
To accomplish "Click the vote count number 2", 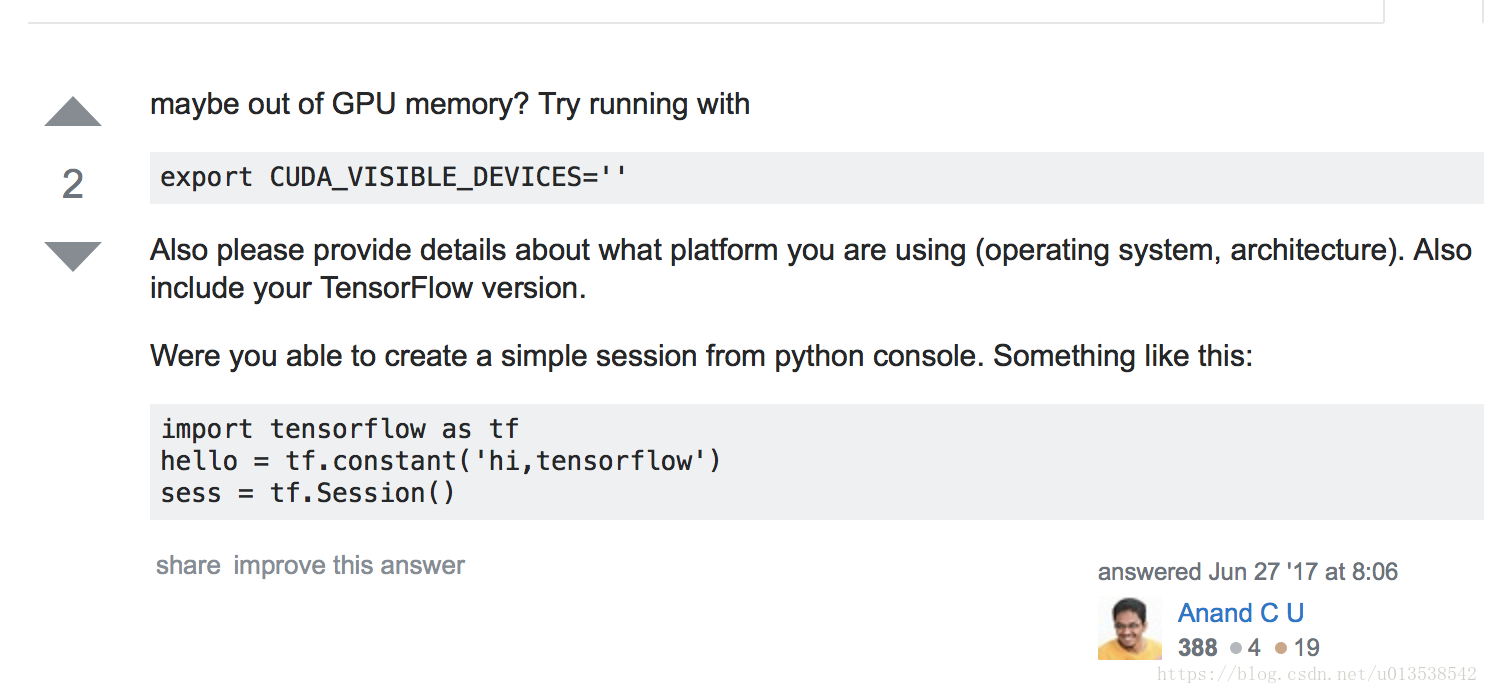I will [73, 184].
